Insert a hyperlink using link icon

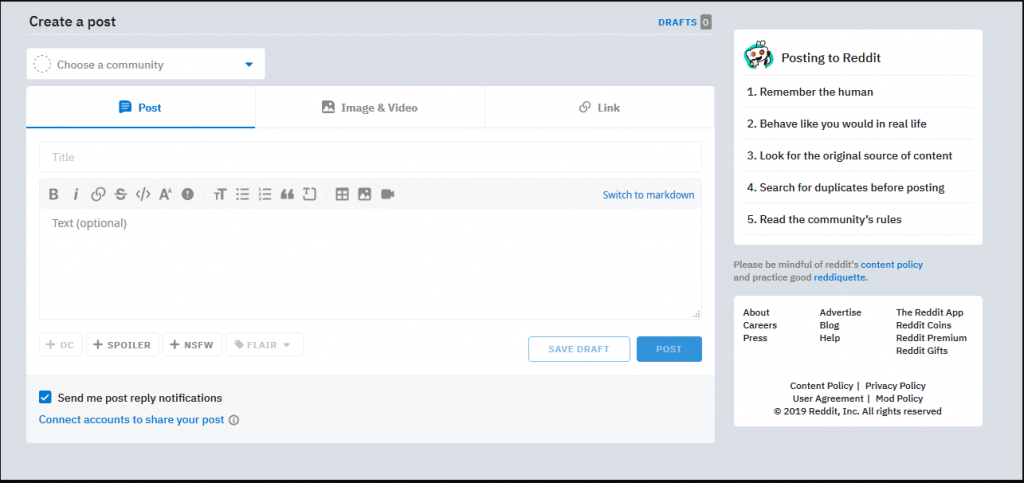point(98,194)
